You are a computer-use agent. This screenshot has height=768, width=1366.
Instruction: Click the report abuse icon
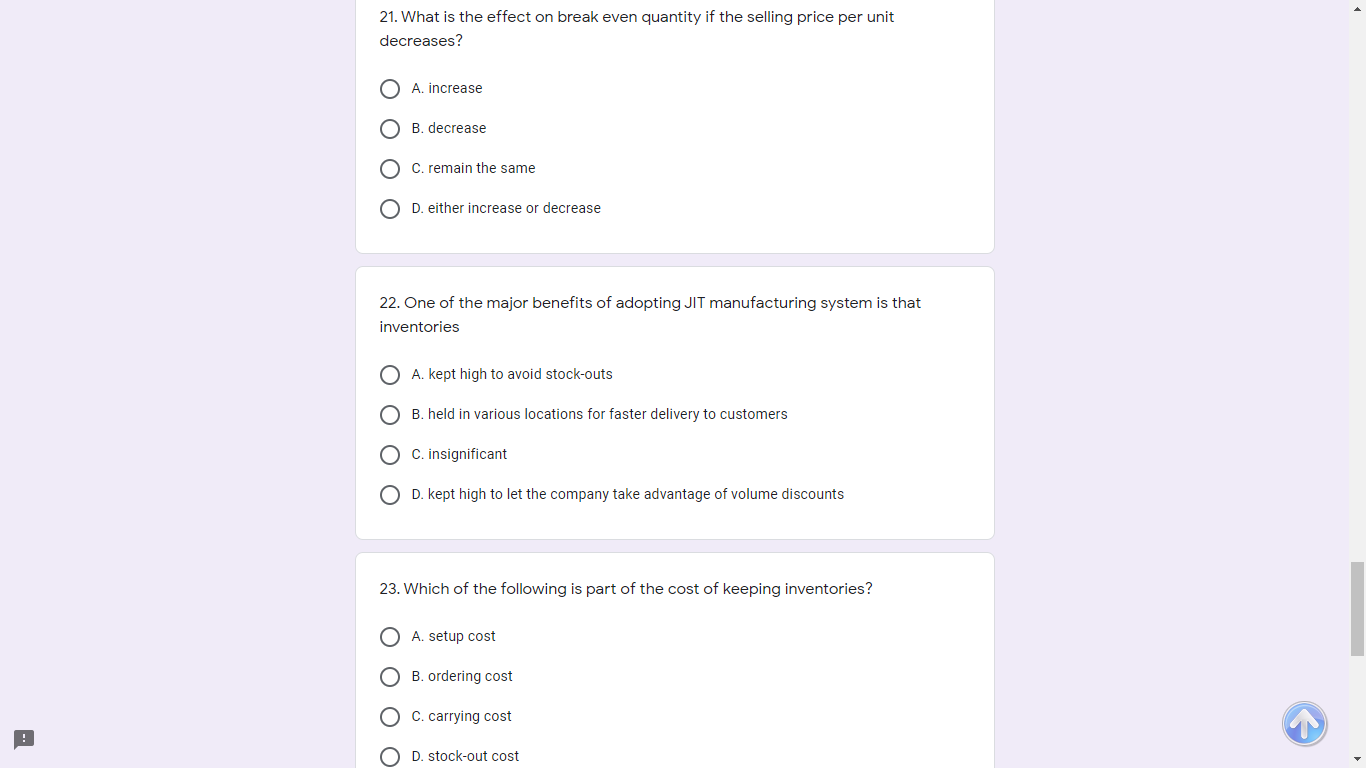click(23, 740)
